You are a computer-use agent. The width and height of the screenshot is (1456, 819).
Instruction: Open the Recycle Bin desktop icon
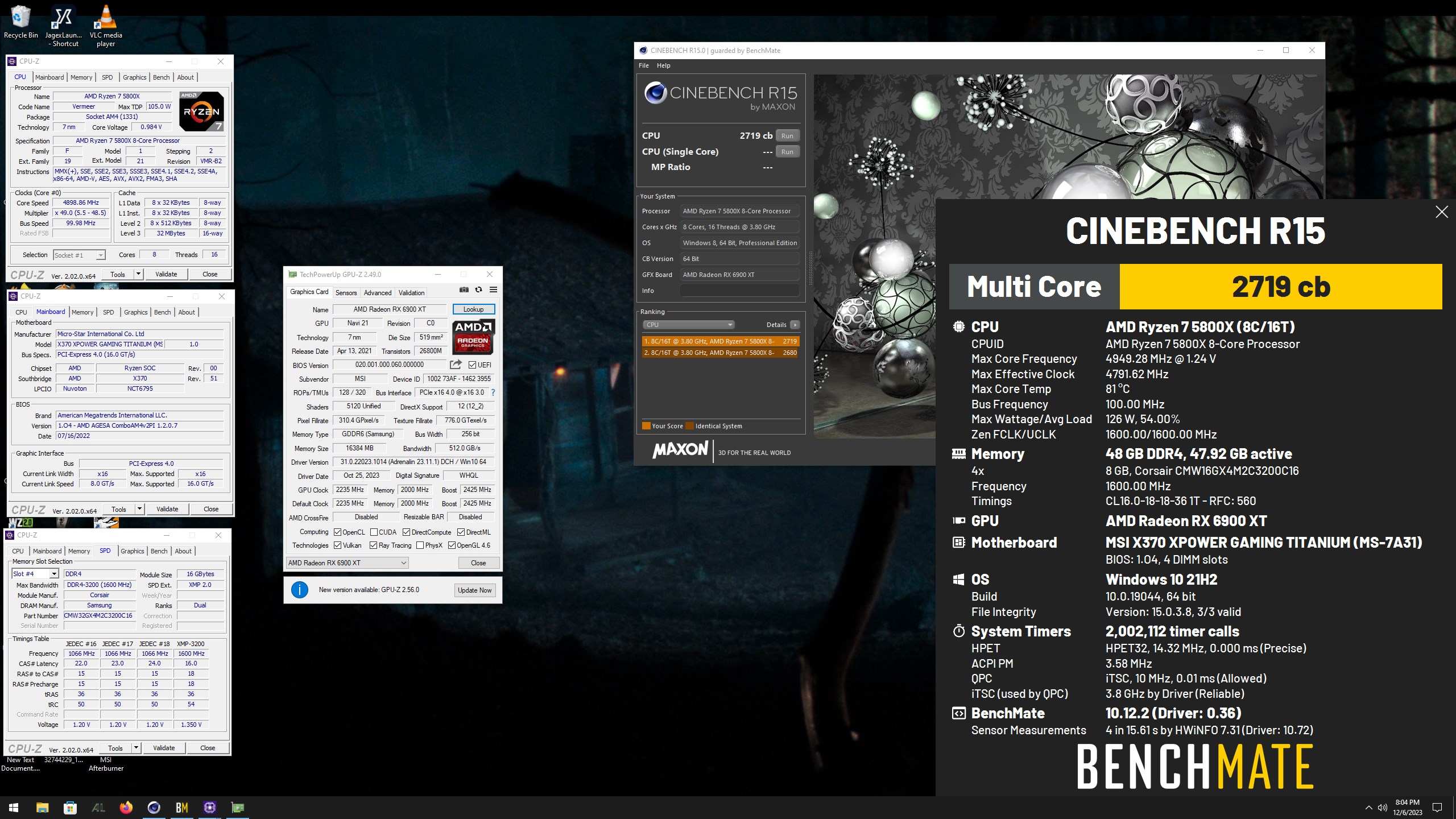tap(20, 23)
